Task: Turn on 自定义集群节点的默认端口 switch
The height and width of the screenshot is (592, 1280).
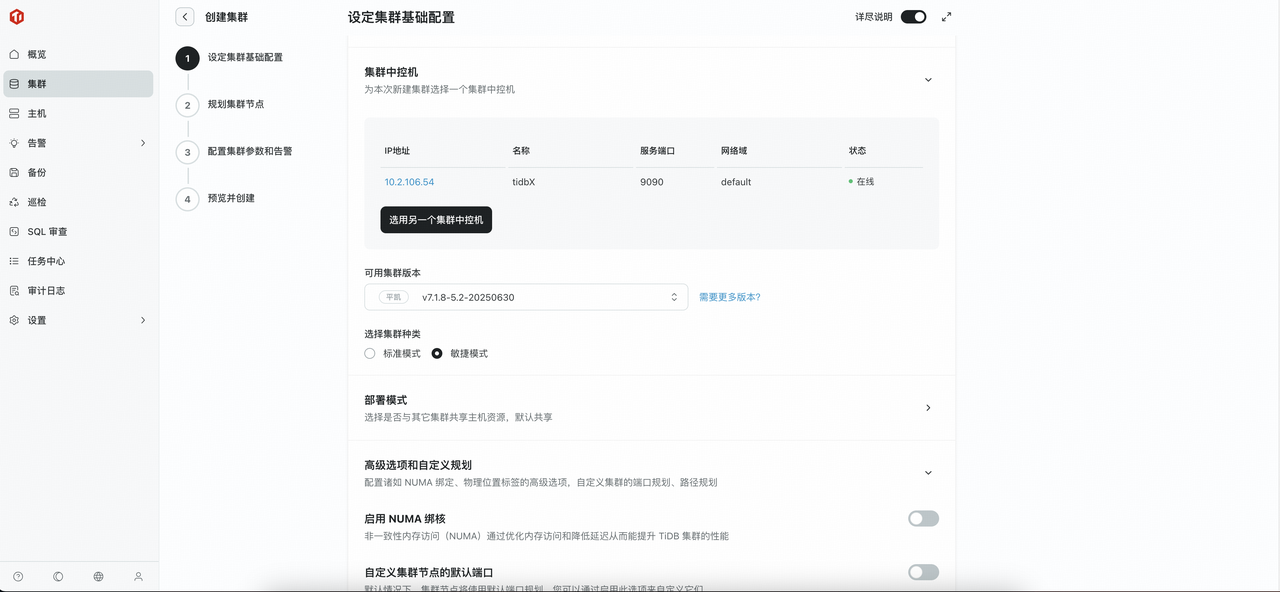Action: click(923, 572)
